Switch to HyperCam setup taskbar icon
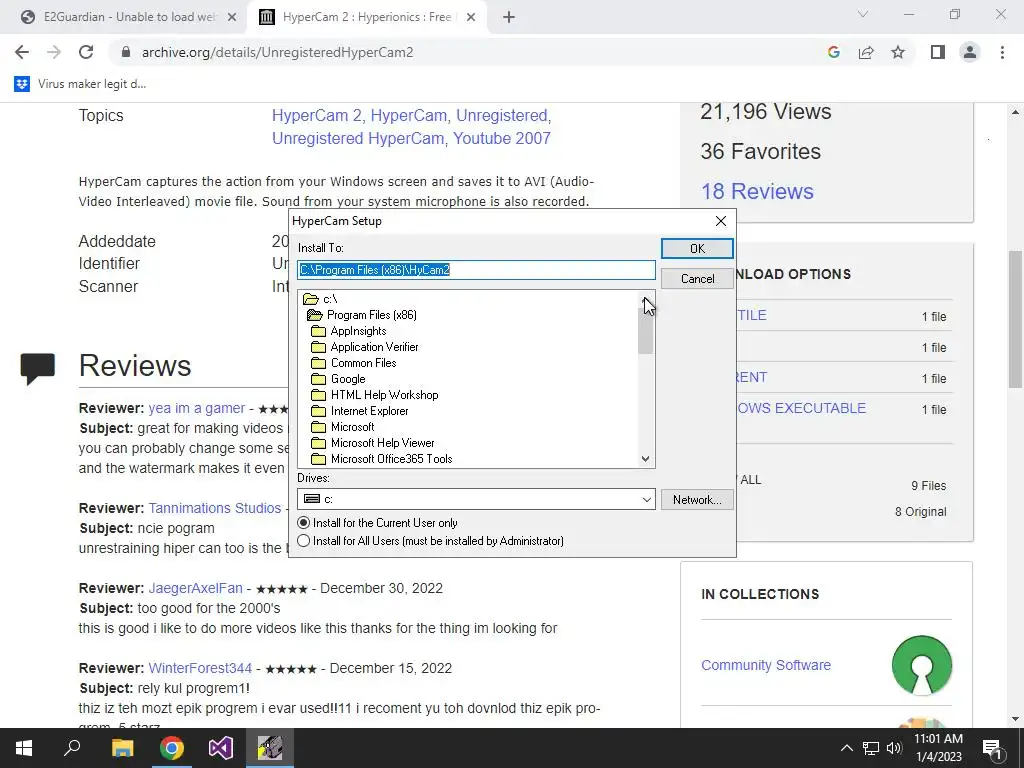Screen dimensions: 1024x768 [x=270, y=748]
